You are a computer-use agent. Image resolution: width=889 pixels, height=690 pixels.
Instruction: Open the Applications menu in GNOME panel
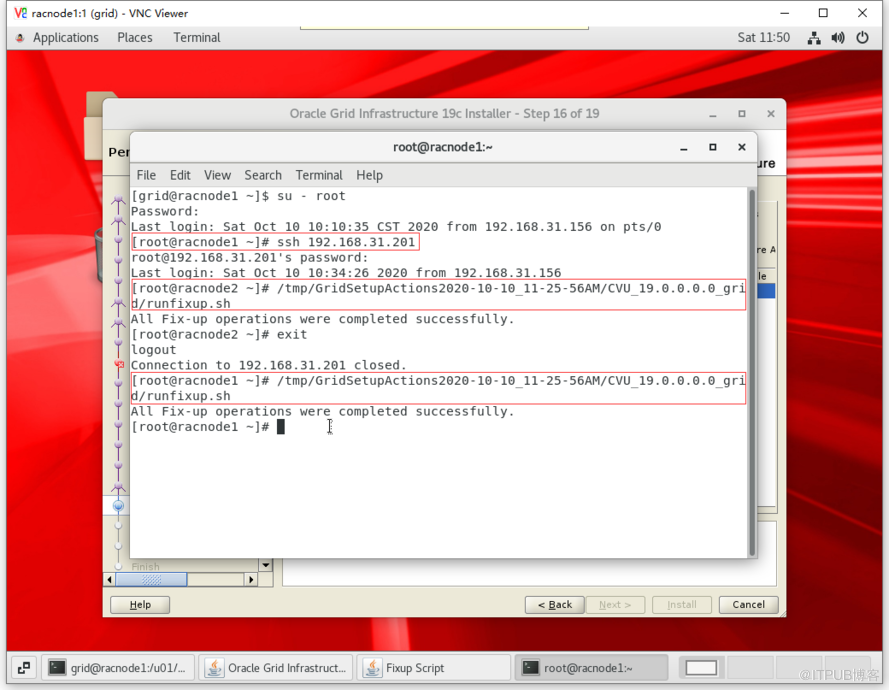65,37
